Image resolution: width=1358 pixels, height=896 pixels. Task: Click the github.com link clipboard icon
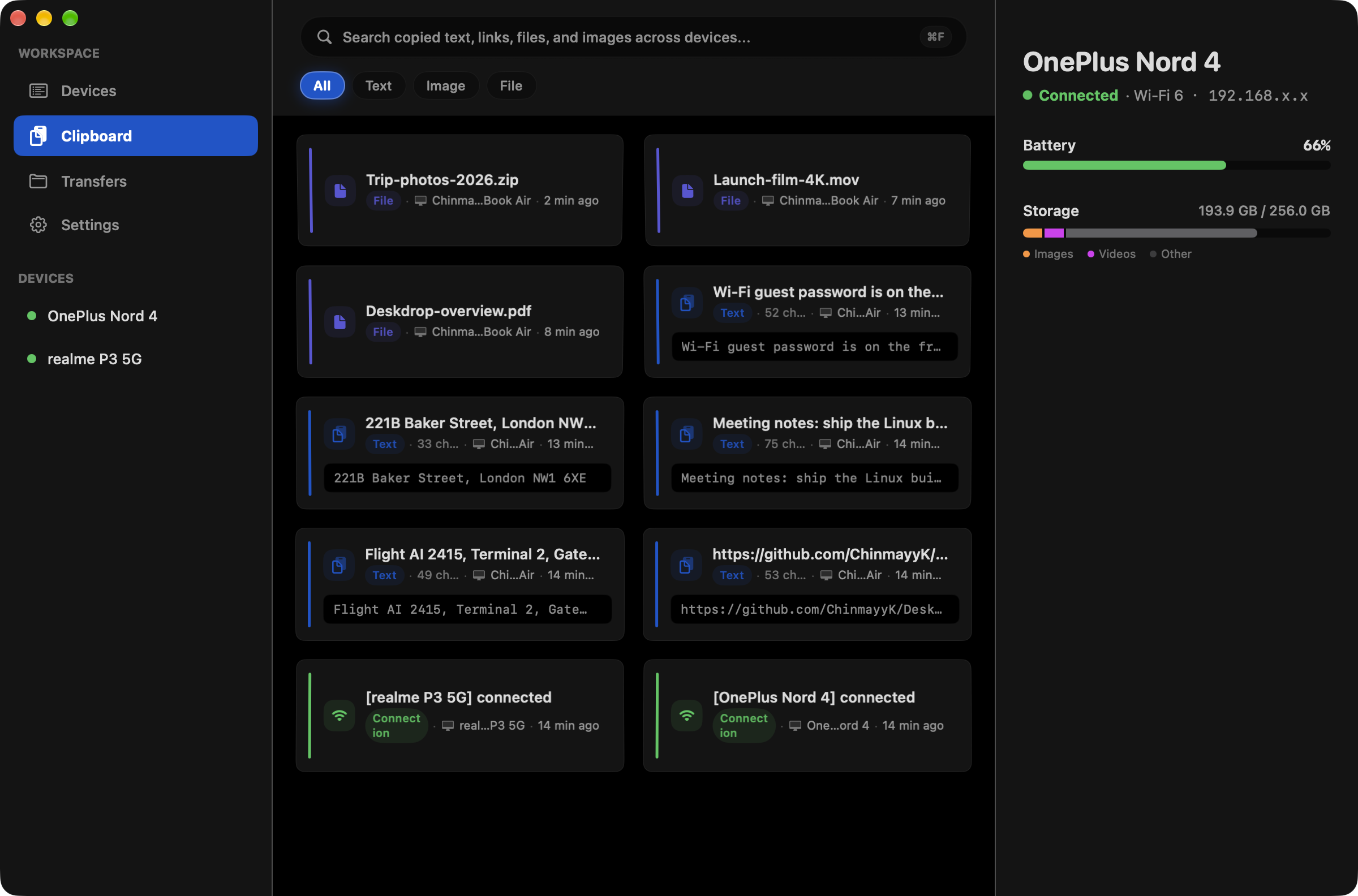coord(686,566)
